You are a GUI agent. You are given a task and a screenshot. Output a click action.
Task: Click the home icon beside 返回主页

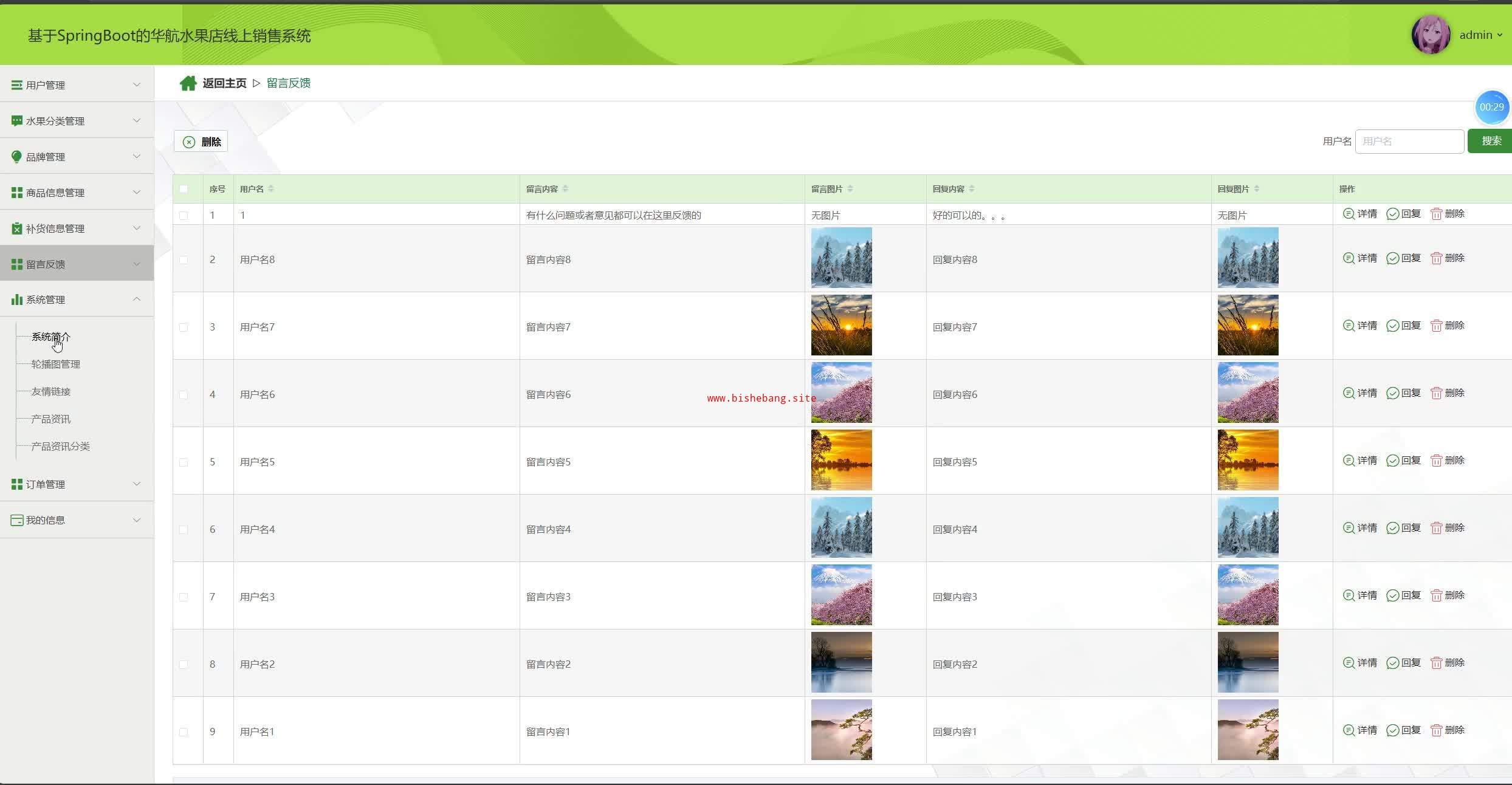pos(188,83)
